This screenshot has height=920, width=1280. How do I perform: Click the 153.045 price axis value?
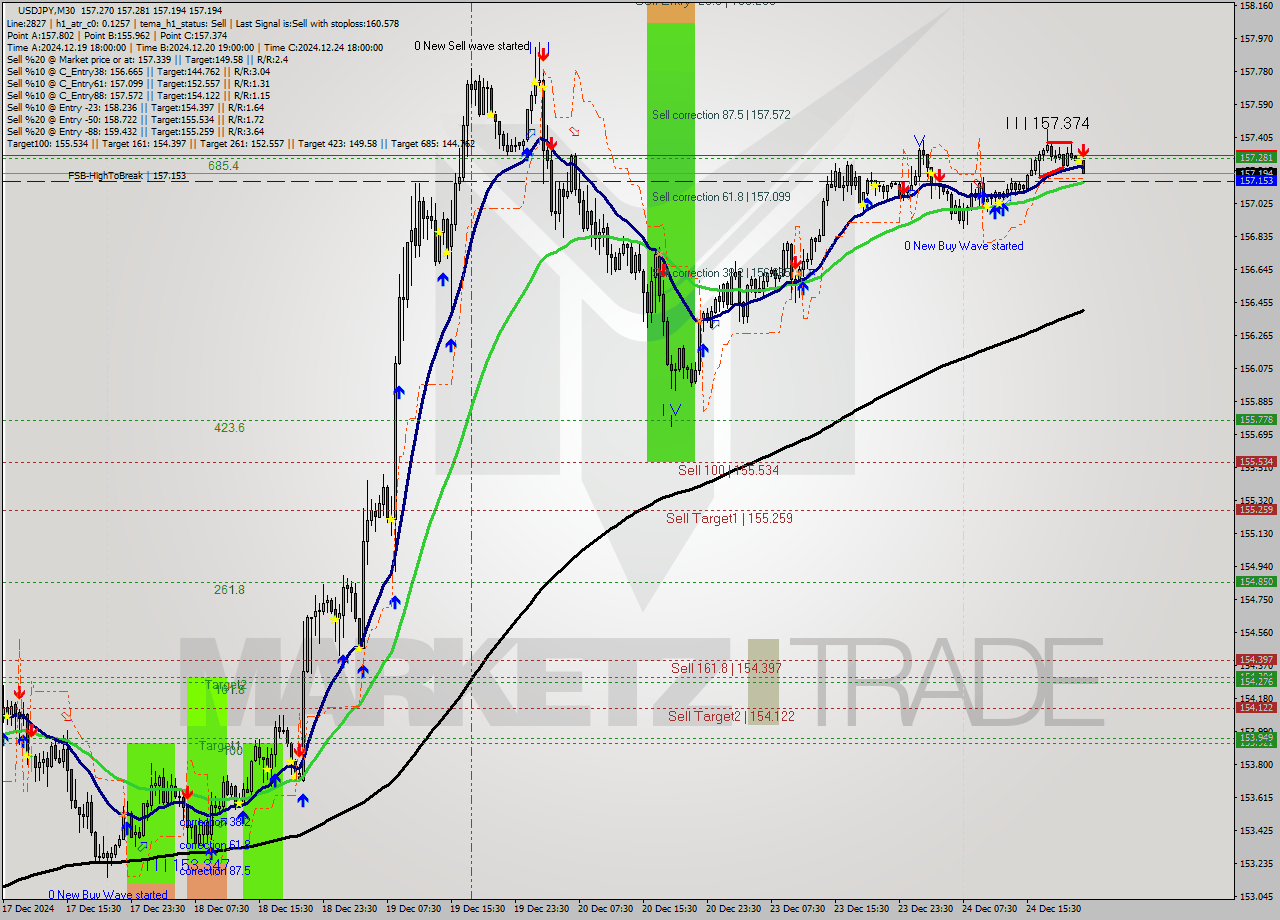point(1256,896)
